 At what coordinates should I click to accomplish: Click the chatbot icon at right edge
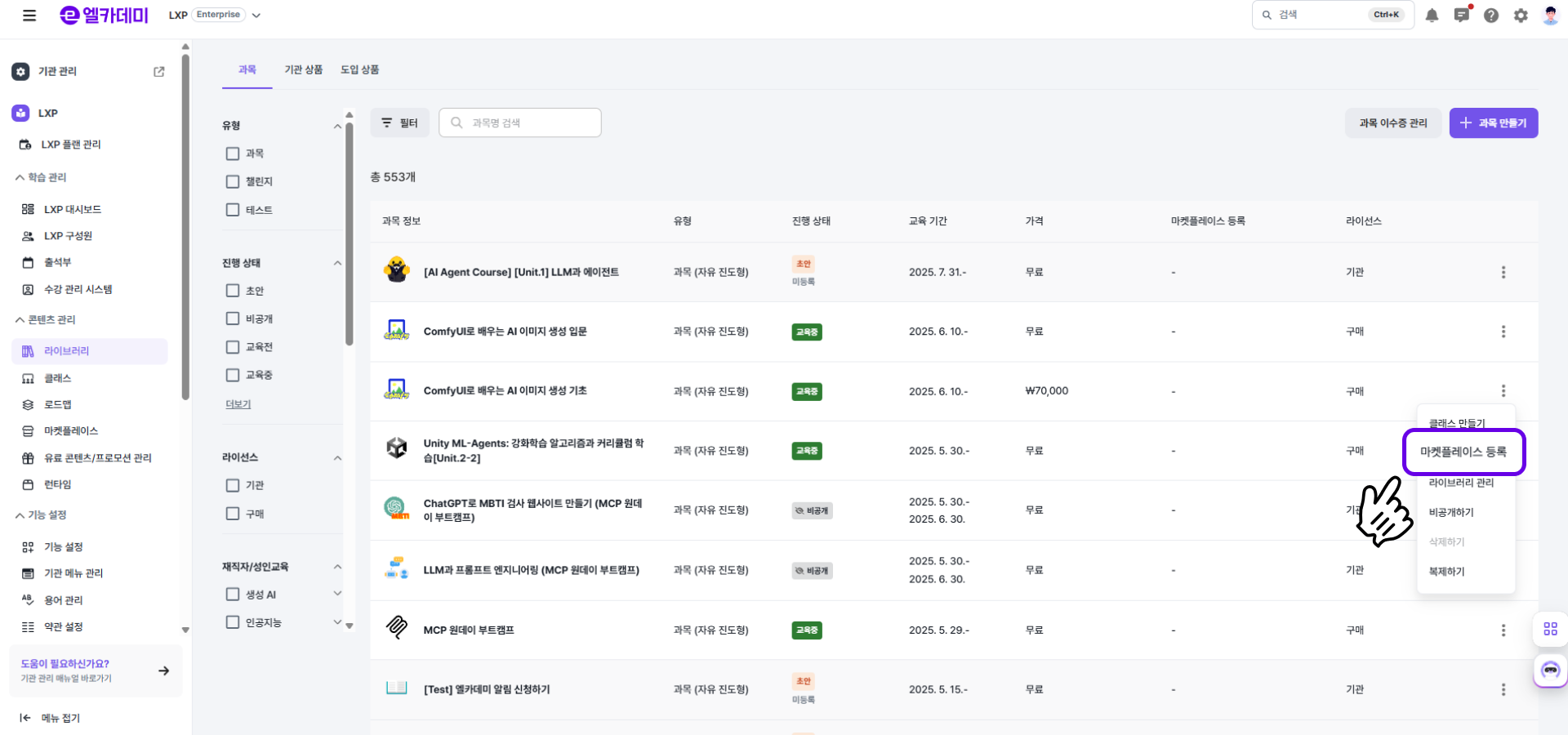(x=1550, y=671)
